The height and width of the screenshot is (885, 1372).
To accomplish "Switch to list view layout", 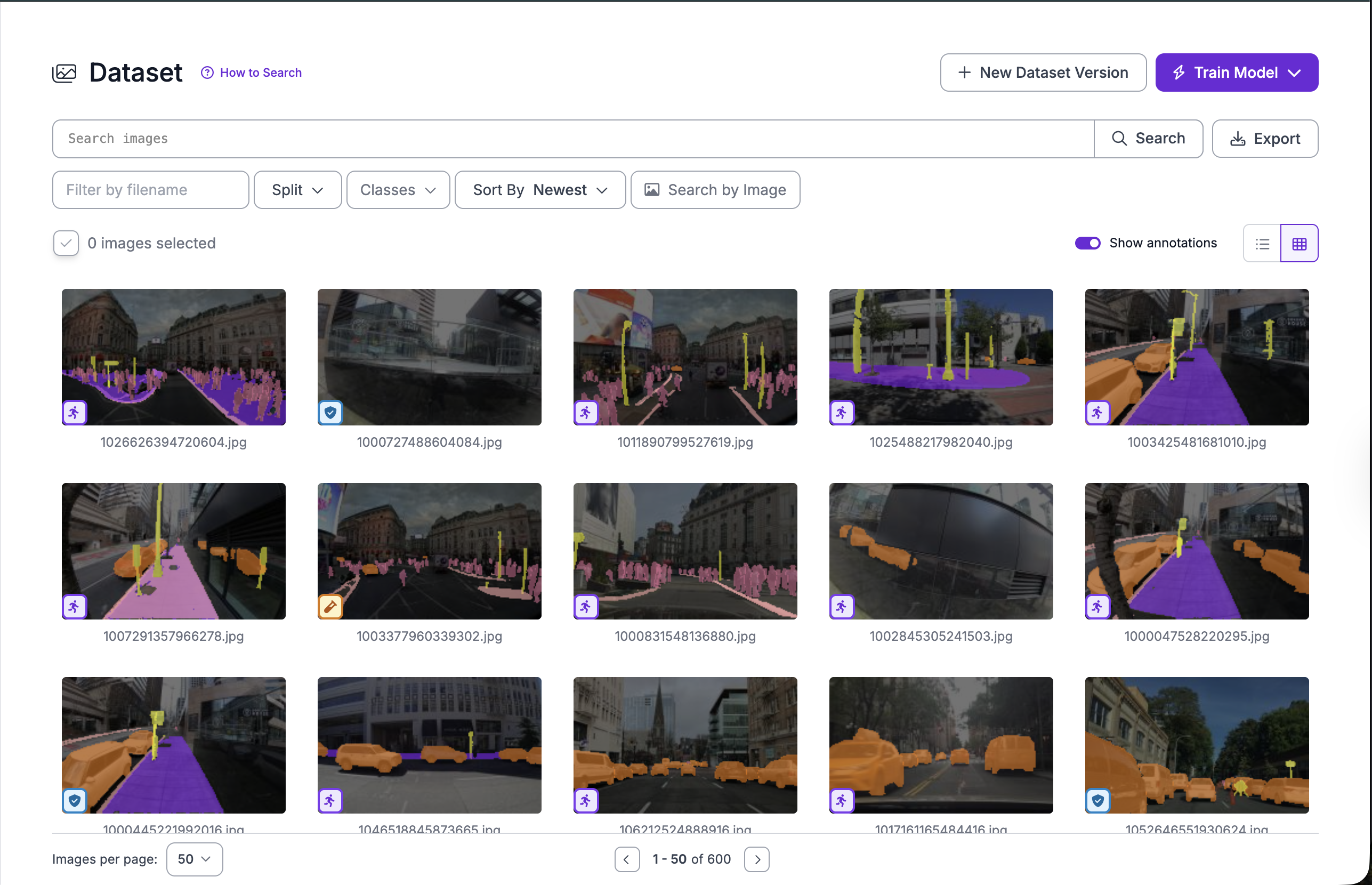I will [1262, 244].
